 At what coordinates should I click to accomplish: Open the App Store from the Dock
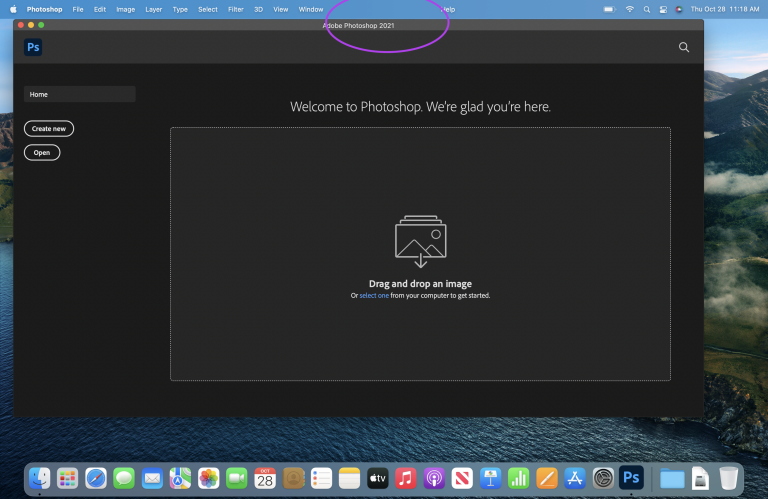click(575, 478)
